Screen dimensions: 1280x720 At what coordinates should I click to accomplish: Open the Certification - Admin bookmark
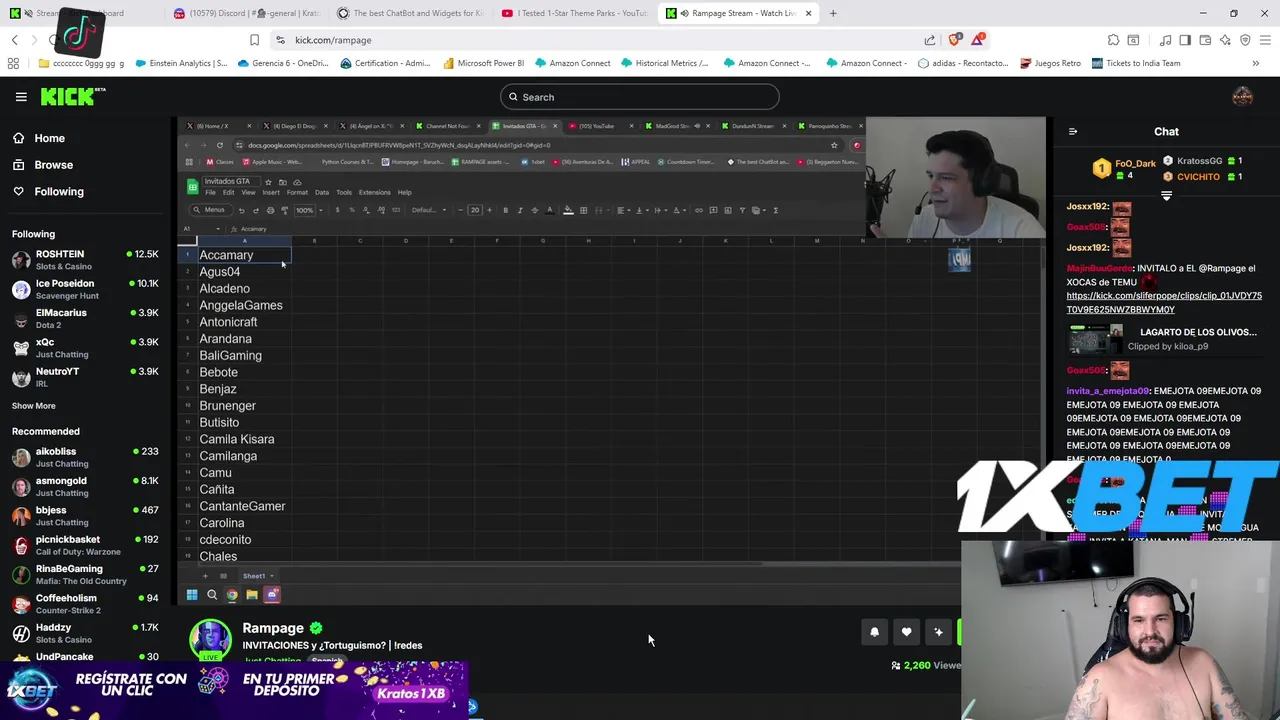(x=385, y=63)
